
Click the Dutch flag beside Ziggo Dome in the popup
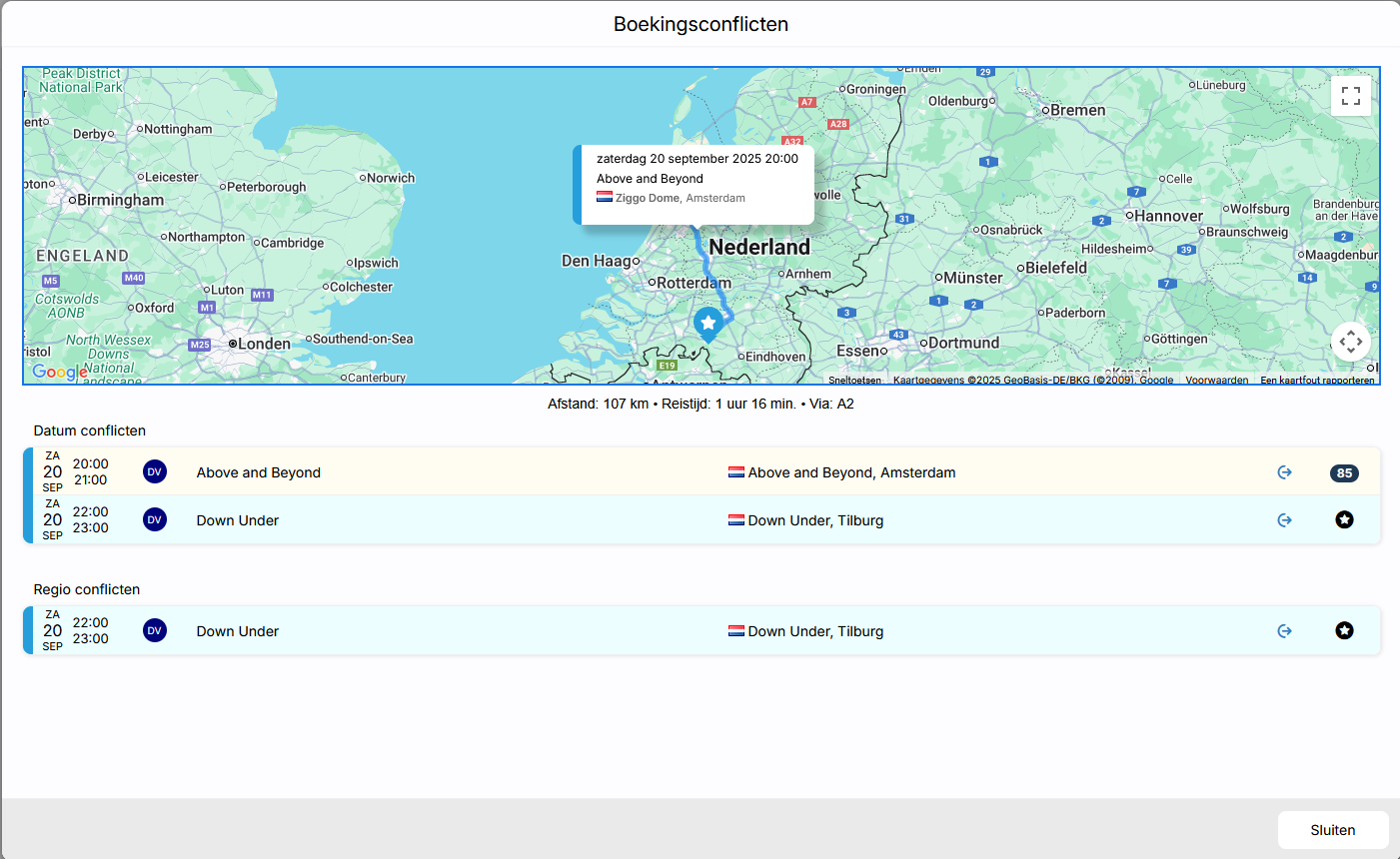[x=605, y=197]
